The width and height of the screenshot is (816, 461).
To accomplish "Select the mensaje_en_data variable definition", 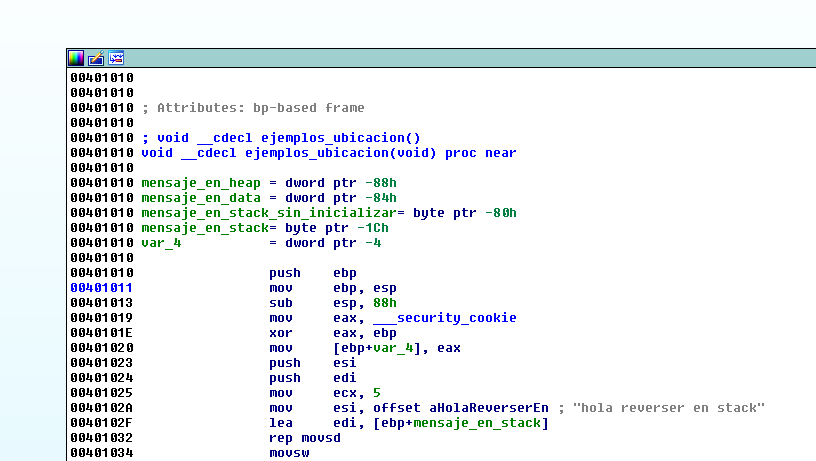I will pos(199,198).
